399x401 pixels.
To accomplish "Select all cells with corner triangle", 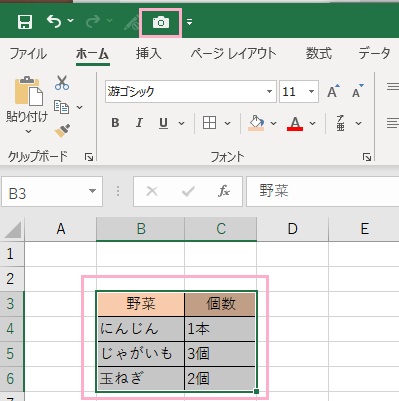I will pos(13,229).
